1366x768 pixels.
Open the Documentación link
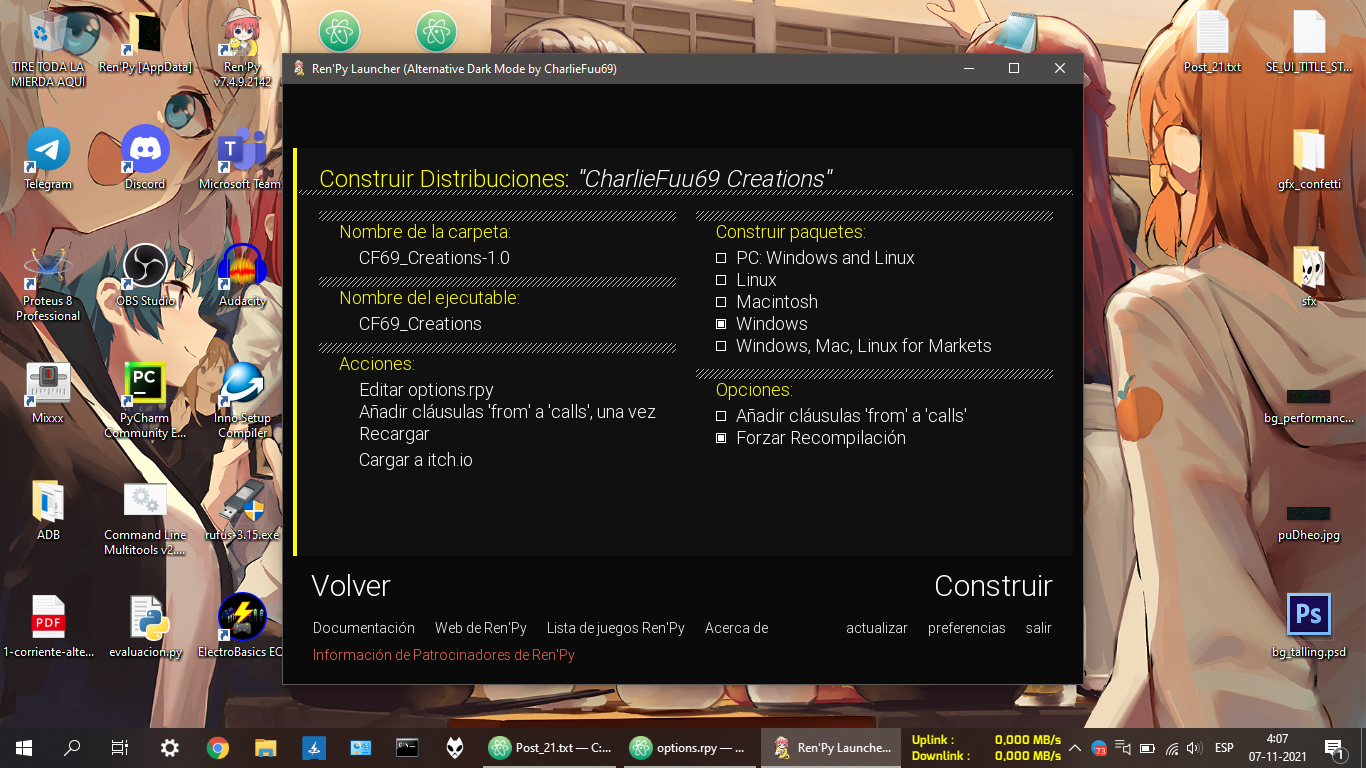point(363,628)
